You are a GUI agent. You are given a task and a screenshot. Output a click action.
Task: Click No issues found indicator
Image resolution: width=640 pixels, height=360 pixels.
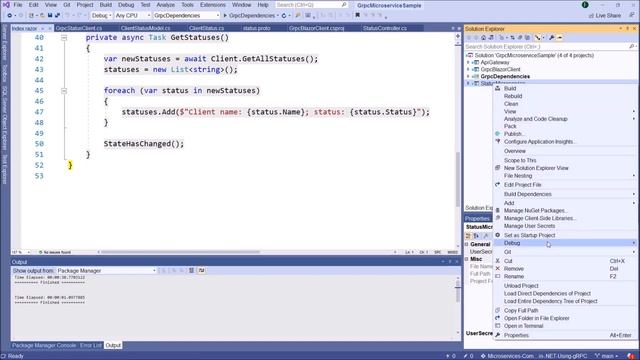(x=55, y=252)
